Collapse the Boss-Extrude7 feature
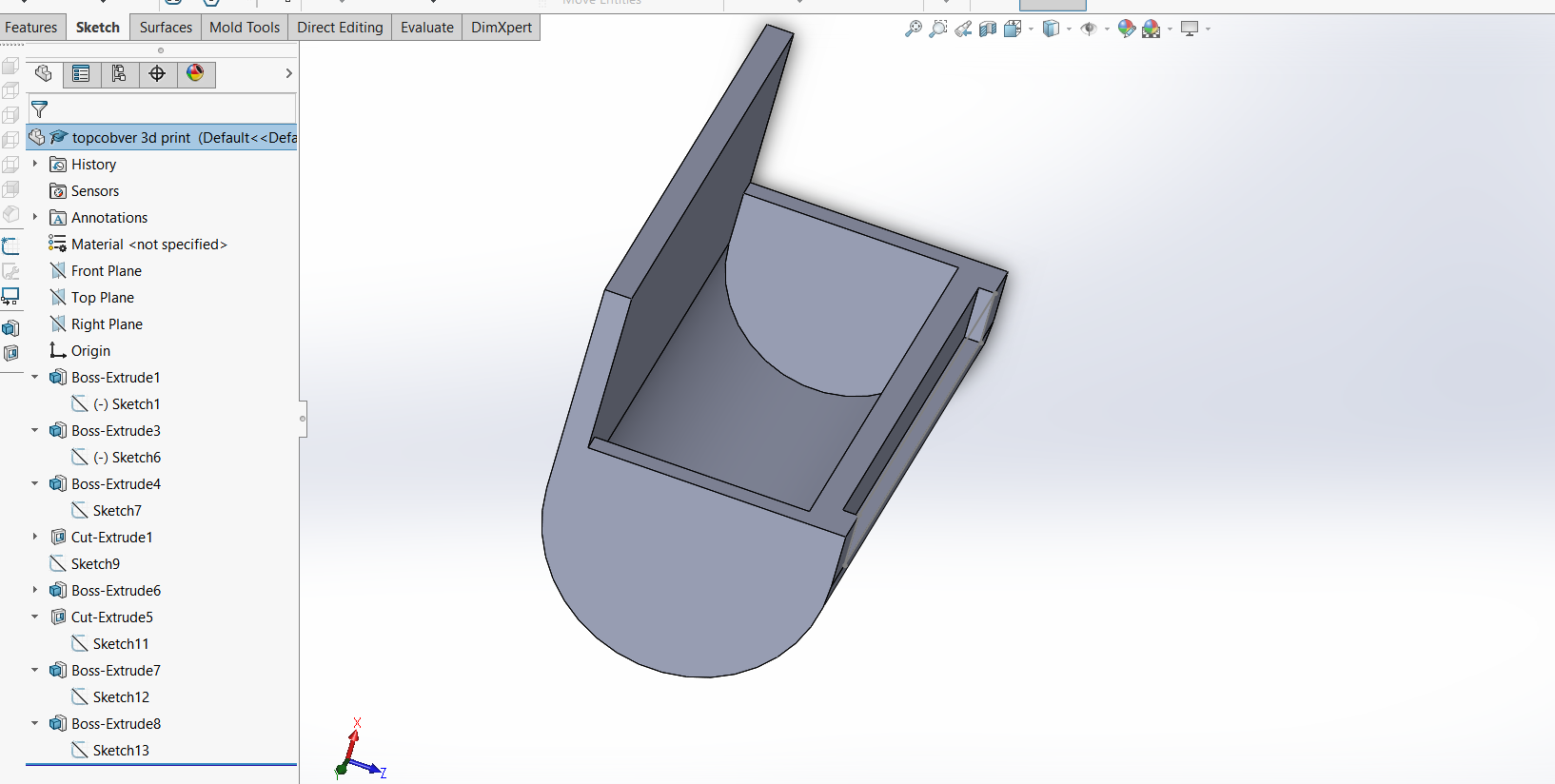1555x784 pixels. click(x=35, y=670)
